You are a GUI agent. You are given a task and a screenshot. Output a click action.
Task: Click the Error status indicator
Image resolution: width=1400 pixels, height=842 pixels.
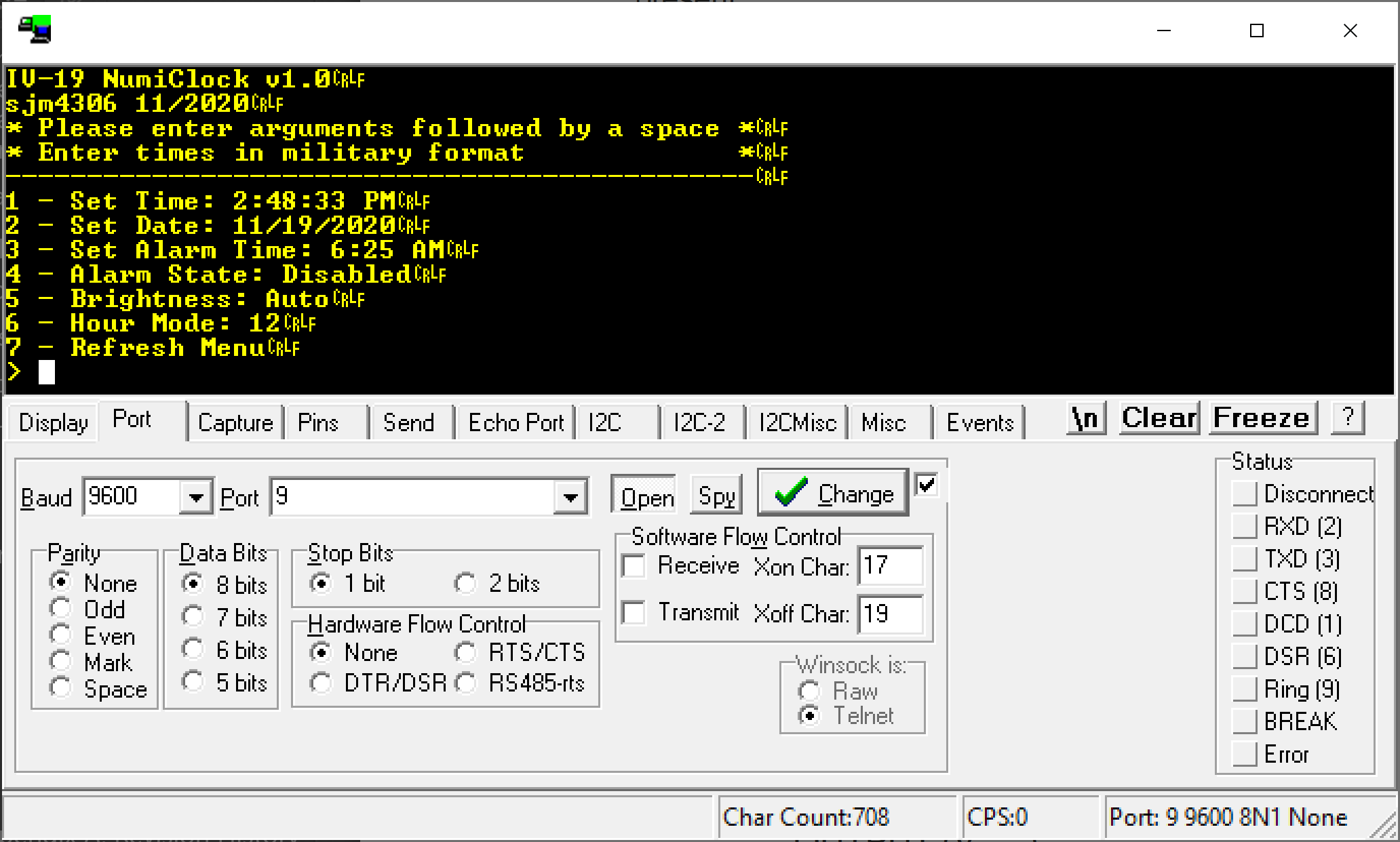(x=1245, y=754)
